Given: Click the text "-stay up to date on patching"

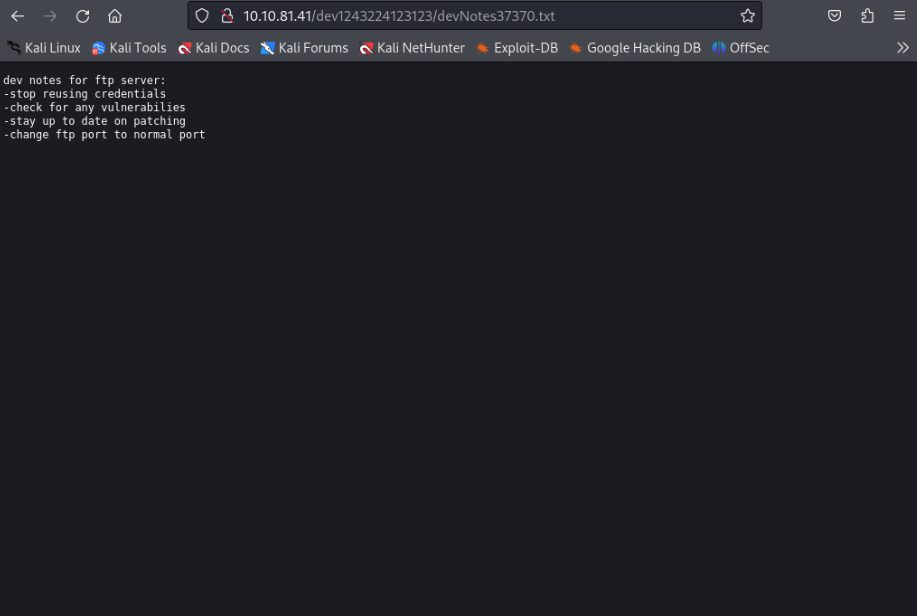Looking at the screenshot, I should point(94,121).
